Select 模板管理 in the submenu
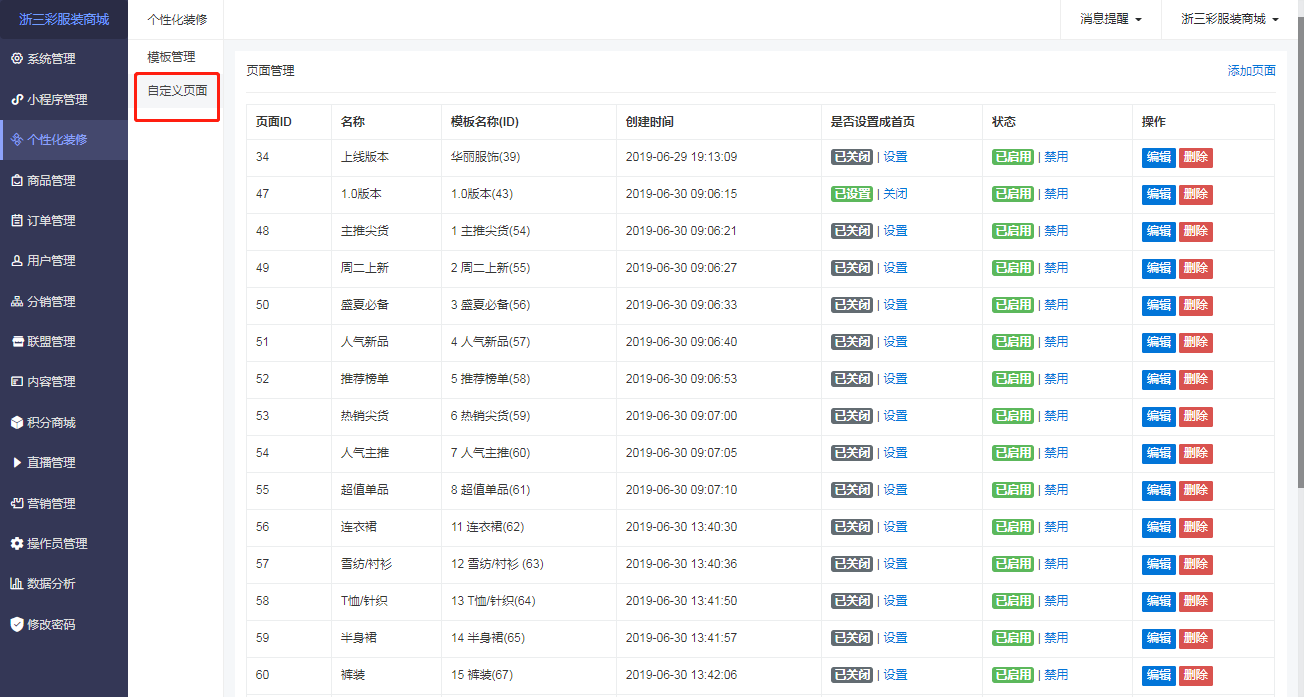This screenshot has width=1304, height=697. point(171,57)
